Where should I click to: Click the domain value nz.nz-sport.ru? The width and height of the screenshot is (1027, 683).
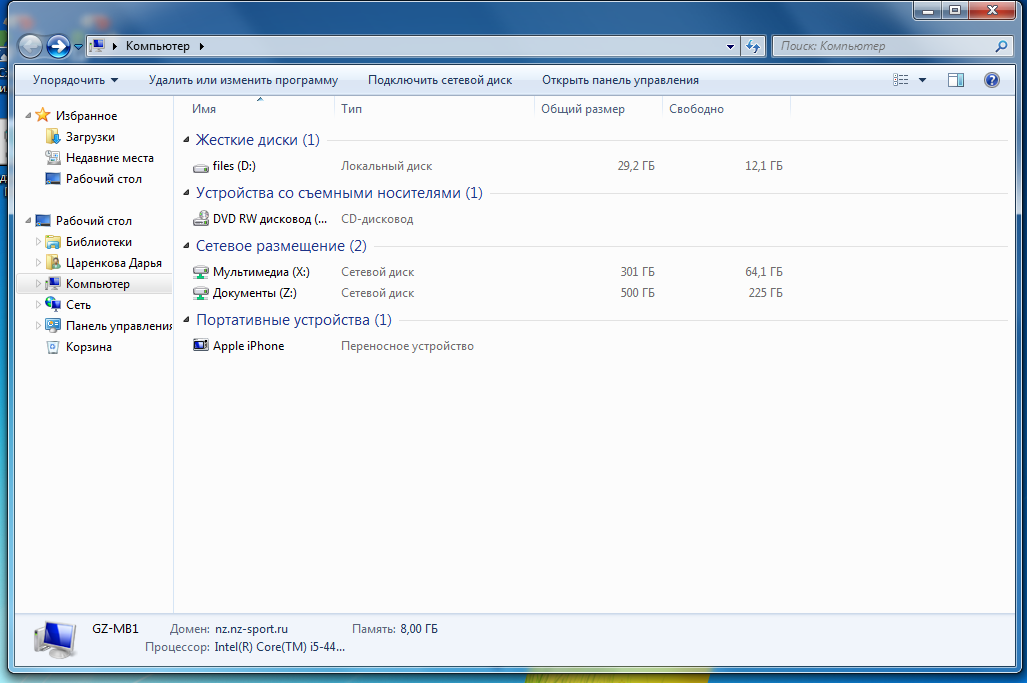pyautogui.click(x=251, y=629)
